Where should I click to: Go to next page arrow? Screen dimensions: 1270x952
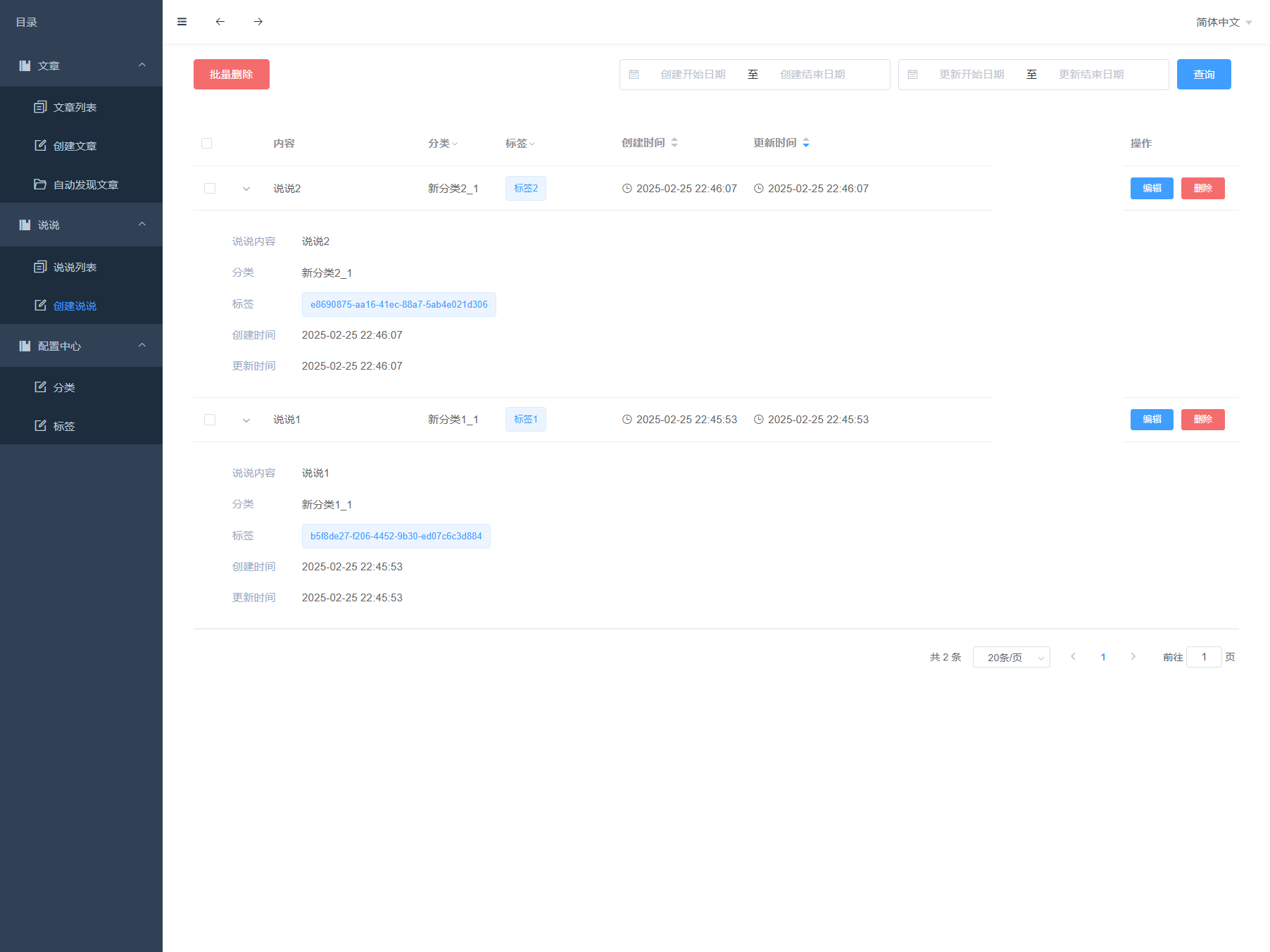(1133, 657)
